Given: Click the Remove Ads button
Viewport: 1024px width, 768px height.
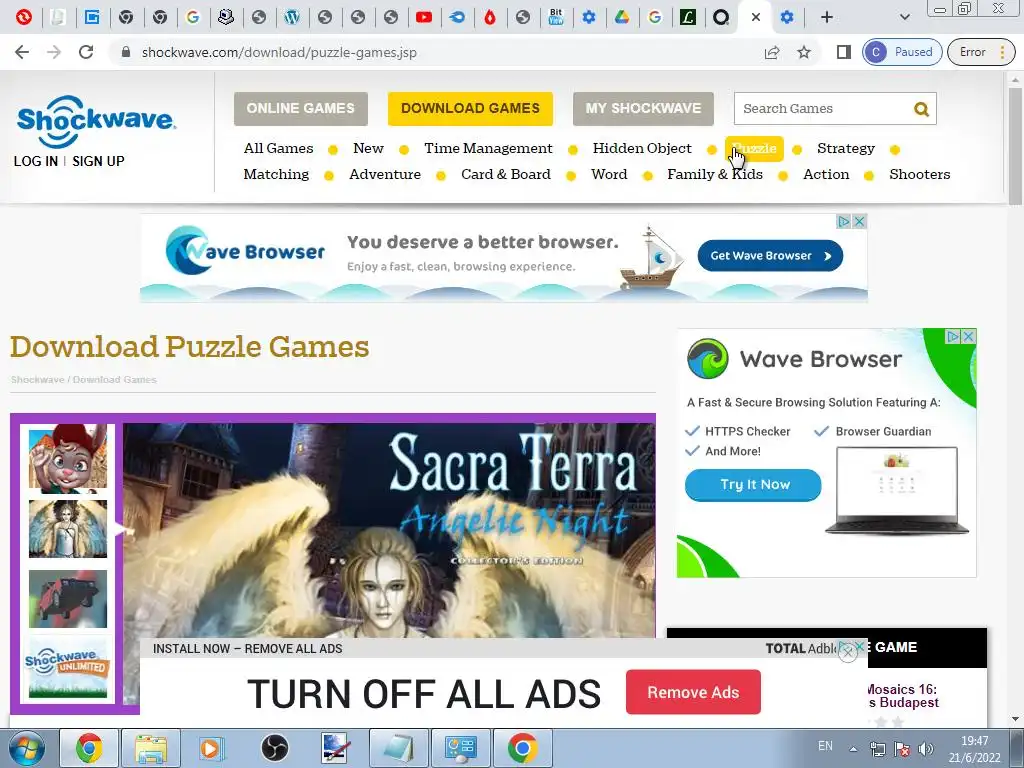Looking at the screenshot, I should pos(693,692).
